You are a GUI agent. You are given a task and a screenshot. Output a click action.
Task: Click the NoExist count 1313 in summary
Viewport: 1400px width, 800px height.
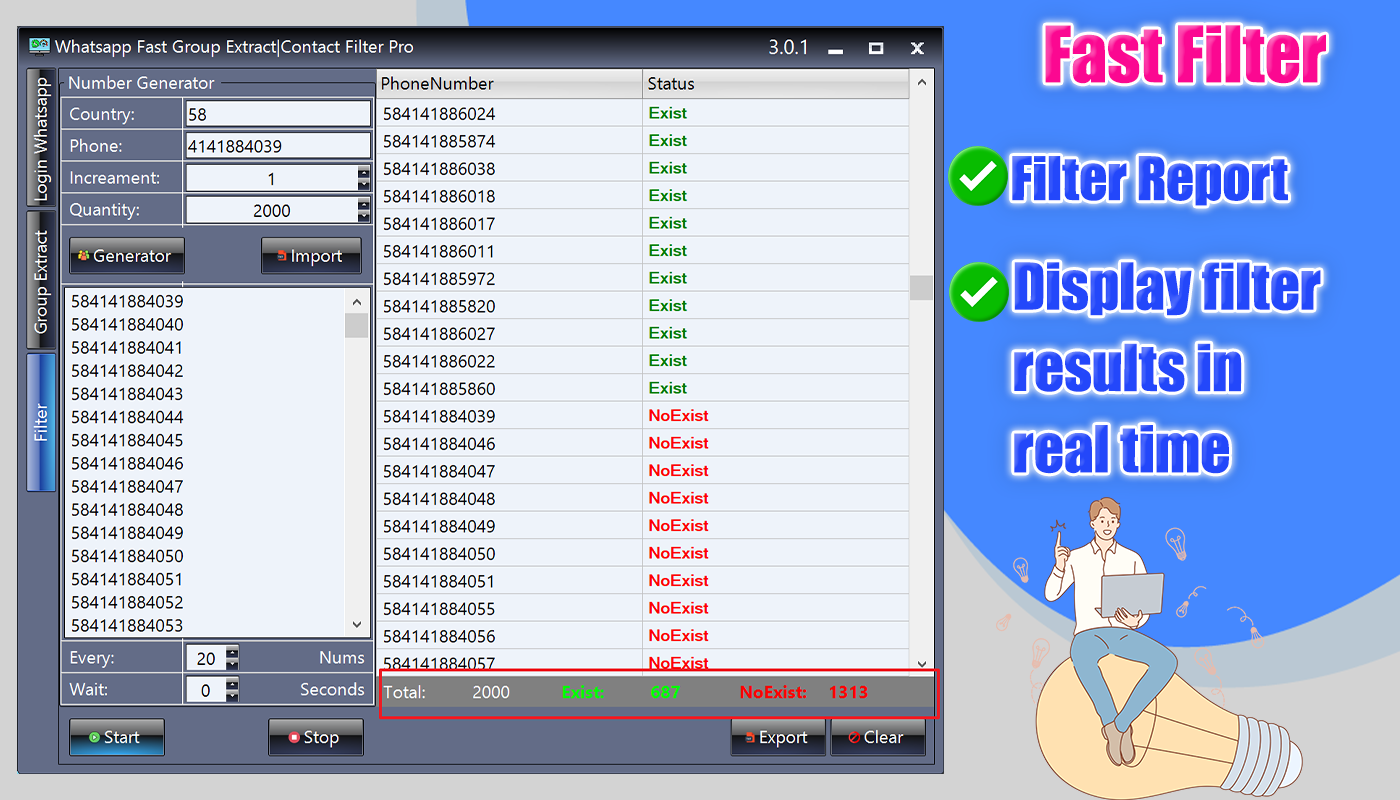point(848,691)
